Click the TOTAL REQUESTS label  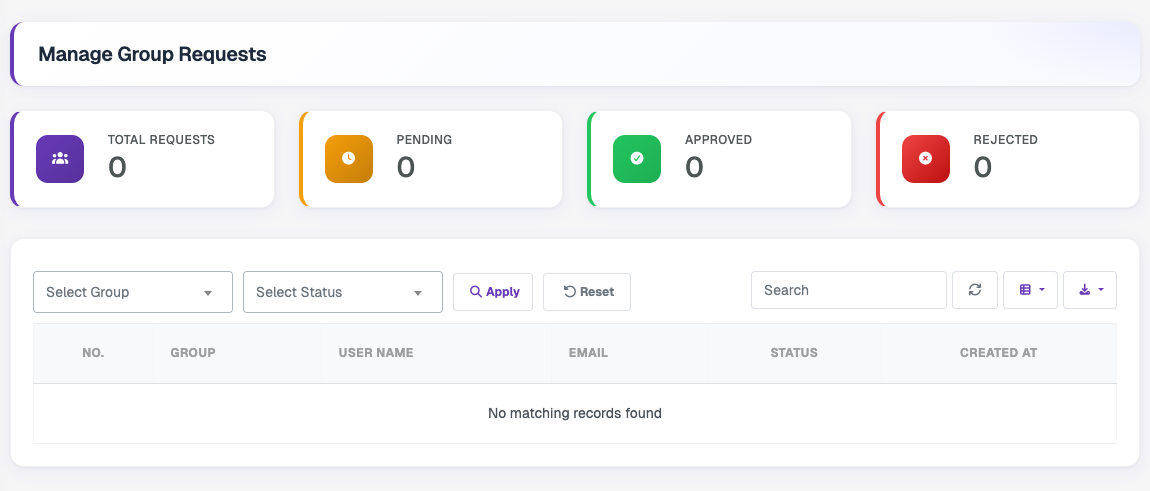[x=161, y=139]
